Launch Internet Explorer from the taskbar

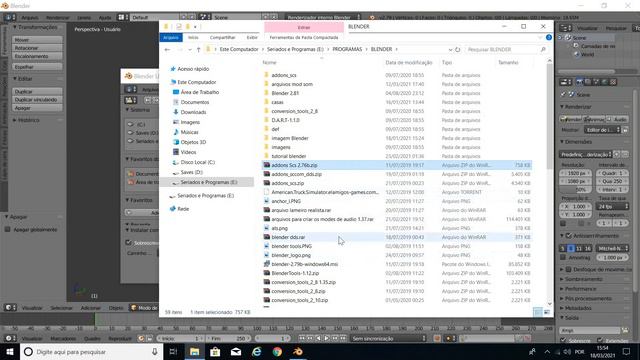[x=257, y=351]
